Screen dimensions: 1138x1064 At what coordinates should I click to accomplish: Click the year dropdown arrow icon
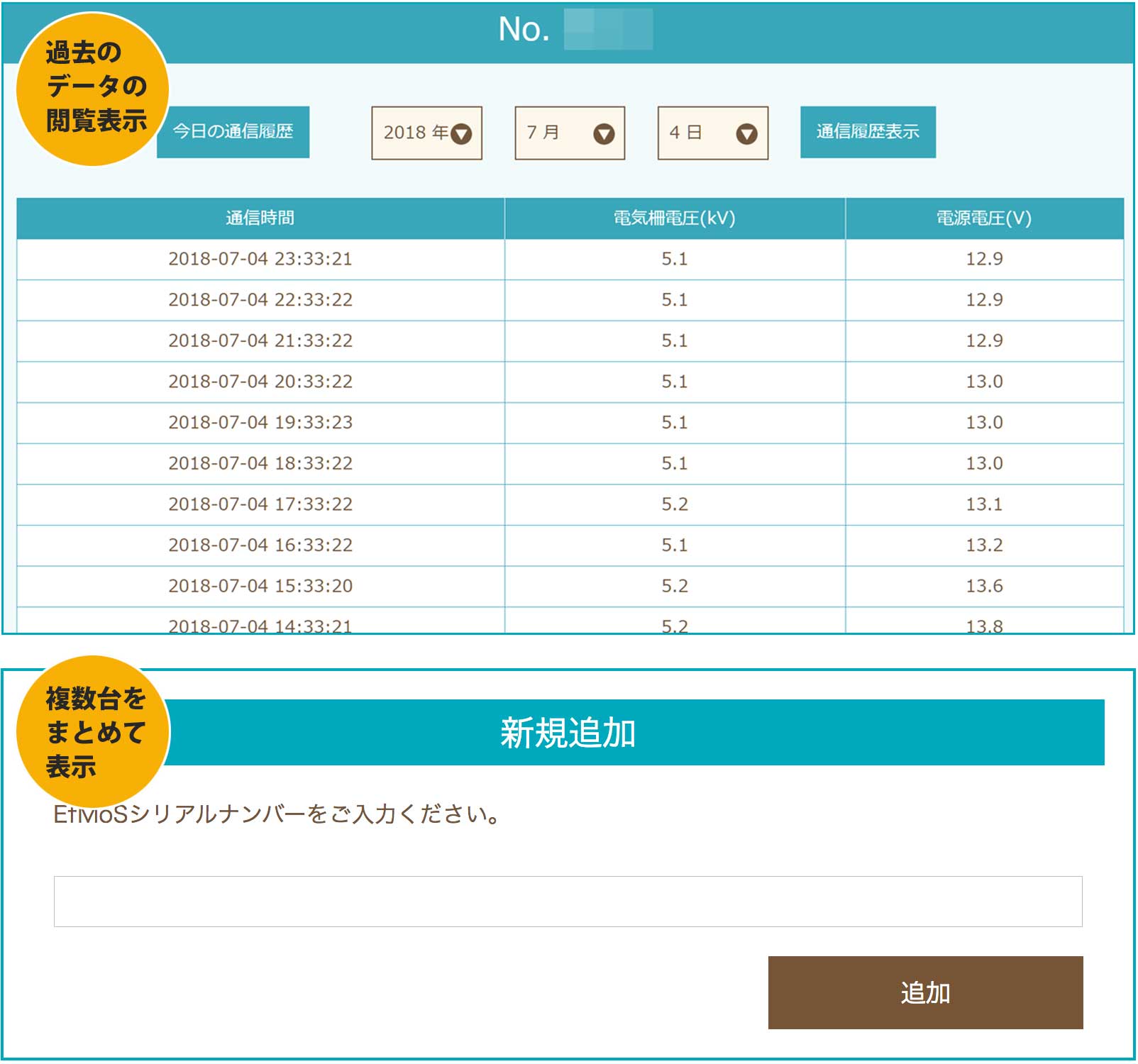tap(461, 134)
